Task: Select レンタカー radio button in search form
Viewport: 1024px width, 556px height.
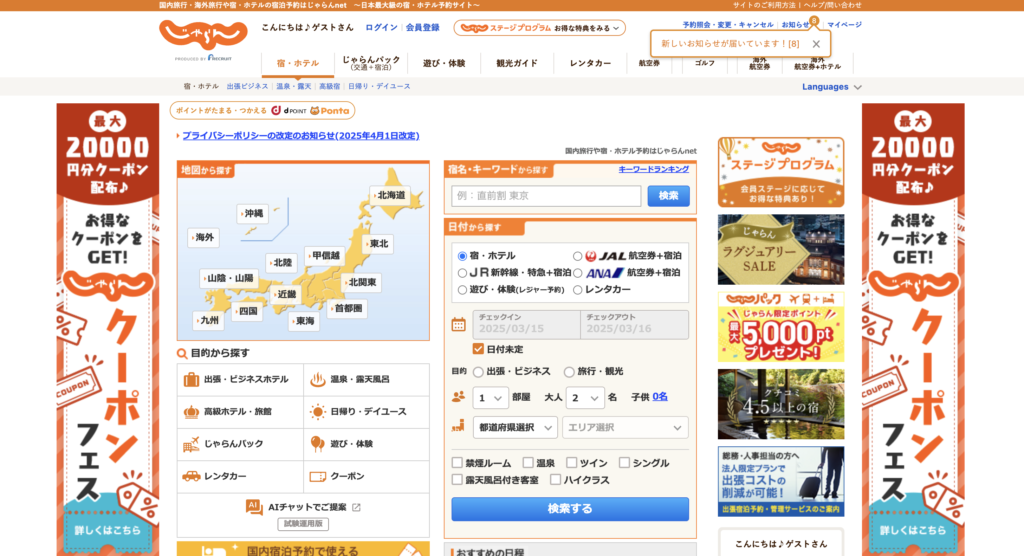Action: 577,289
